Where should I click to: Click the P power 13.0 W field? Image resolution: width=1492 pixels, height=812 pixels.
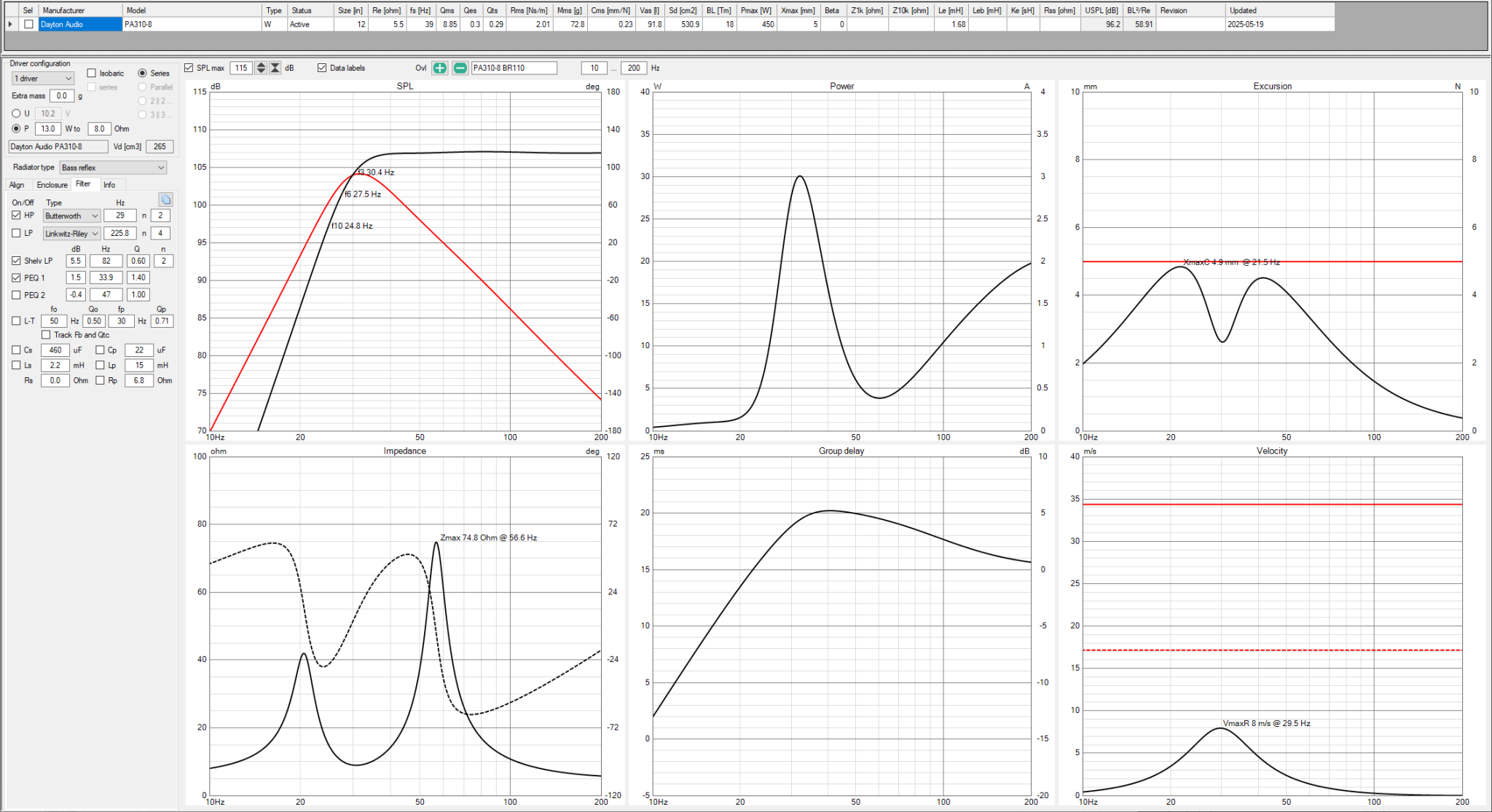[48, 128]
